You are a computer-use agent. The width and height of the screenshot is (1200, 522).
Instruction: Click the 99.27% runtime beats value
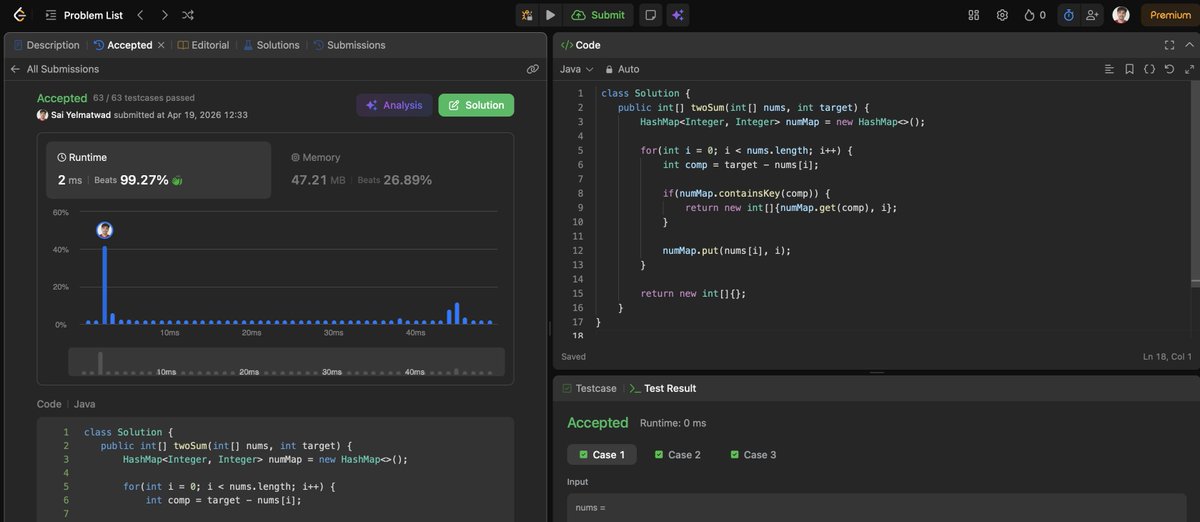coord(144,180)
